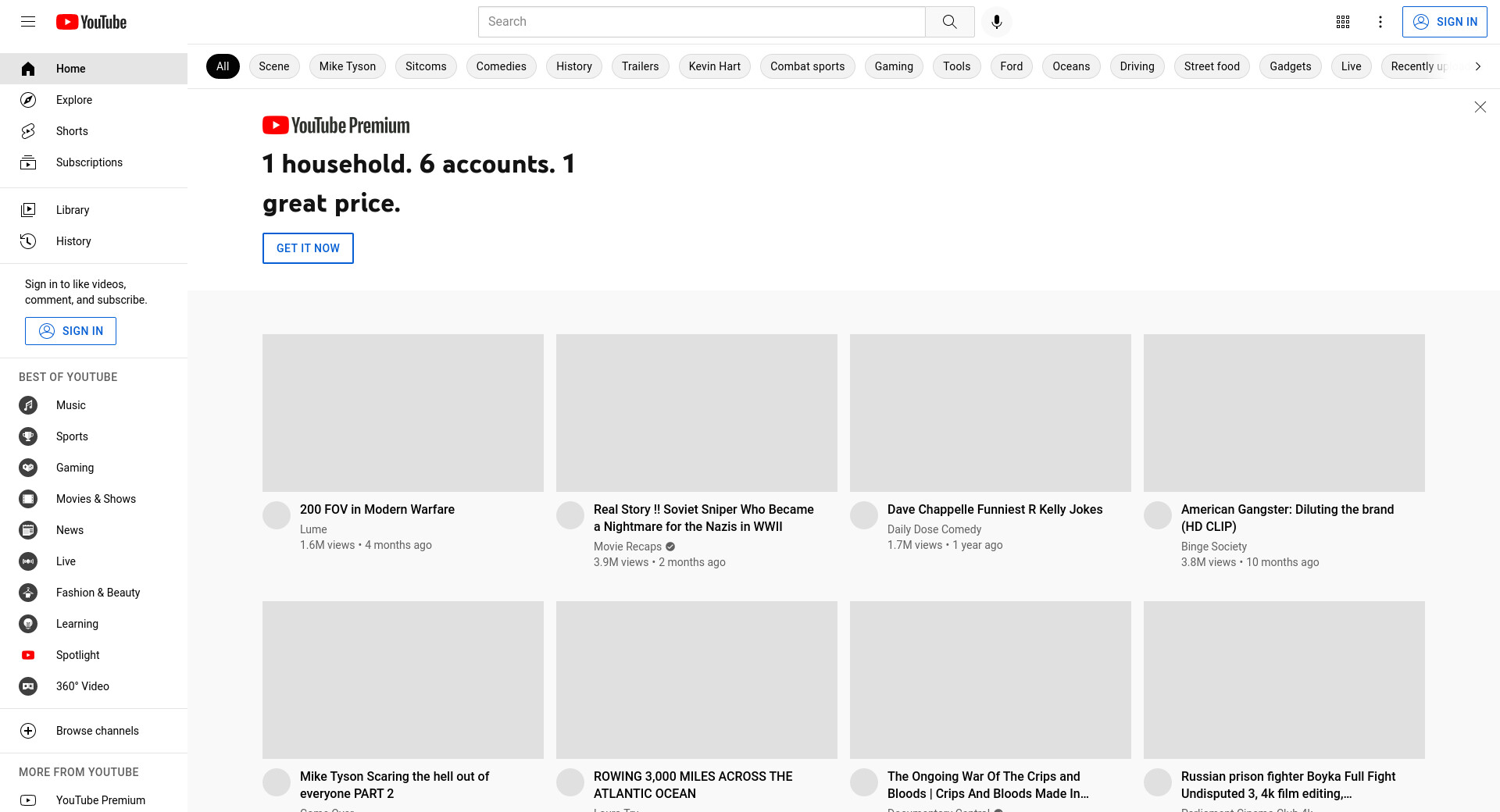Click the Home icon in sidebar
The height and width of the screenshot is (812, 1500).
tap(28, 69)
